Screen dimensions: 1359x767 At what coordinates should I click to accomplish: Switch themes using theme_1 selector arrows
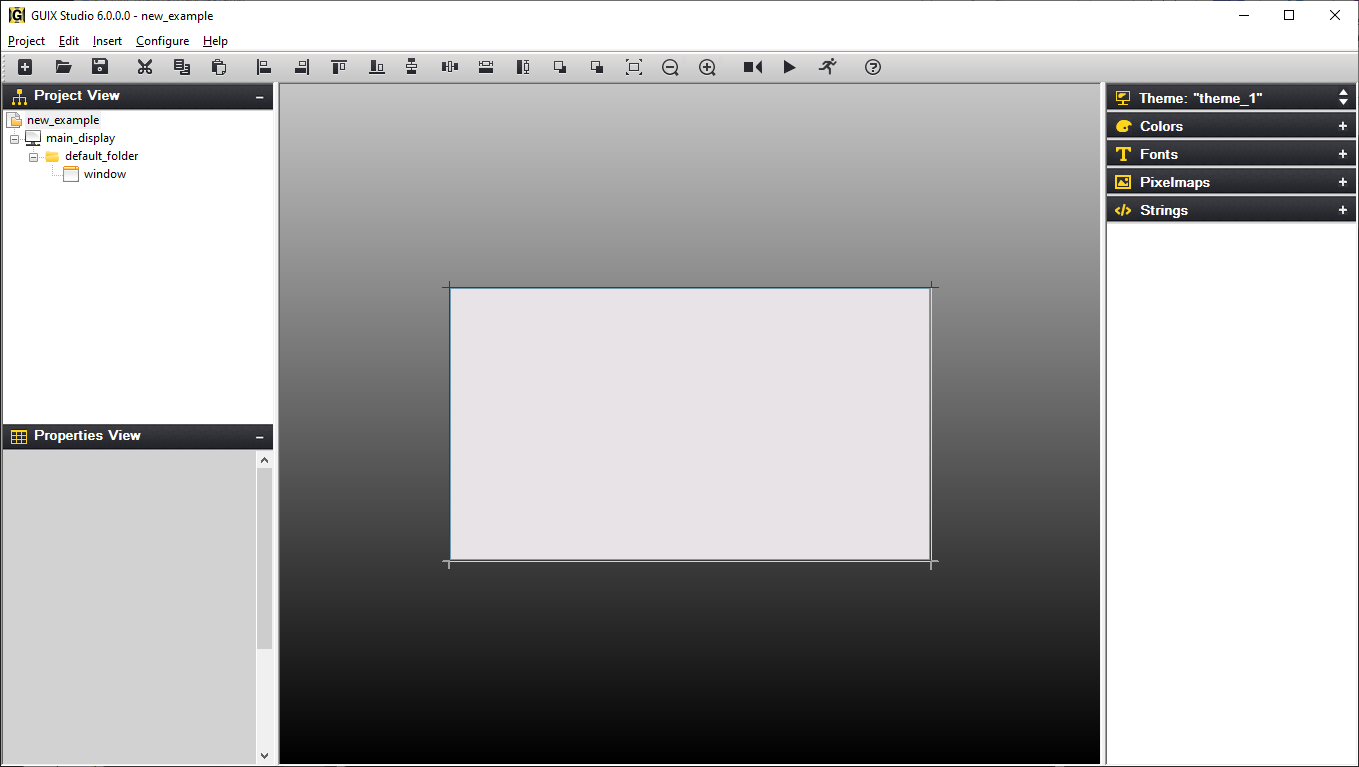(1342, 97)
